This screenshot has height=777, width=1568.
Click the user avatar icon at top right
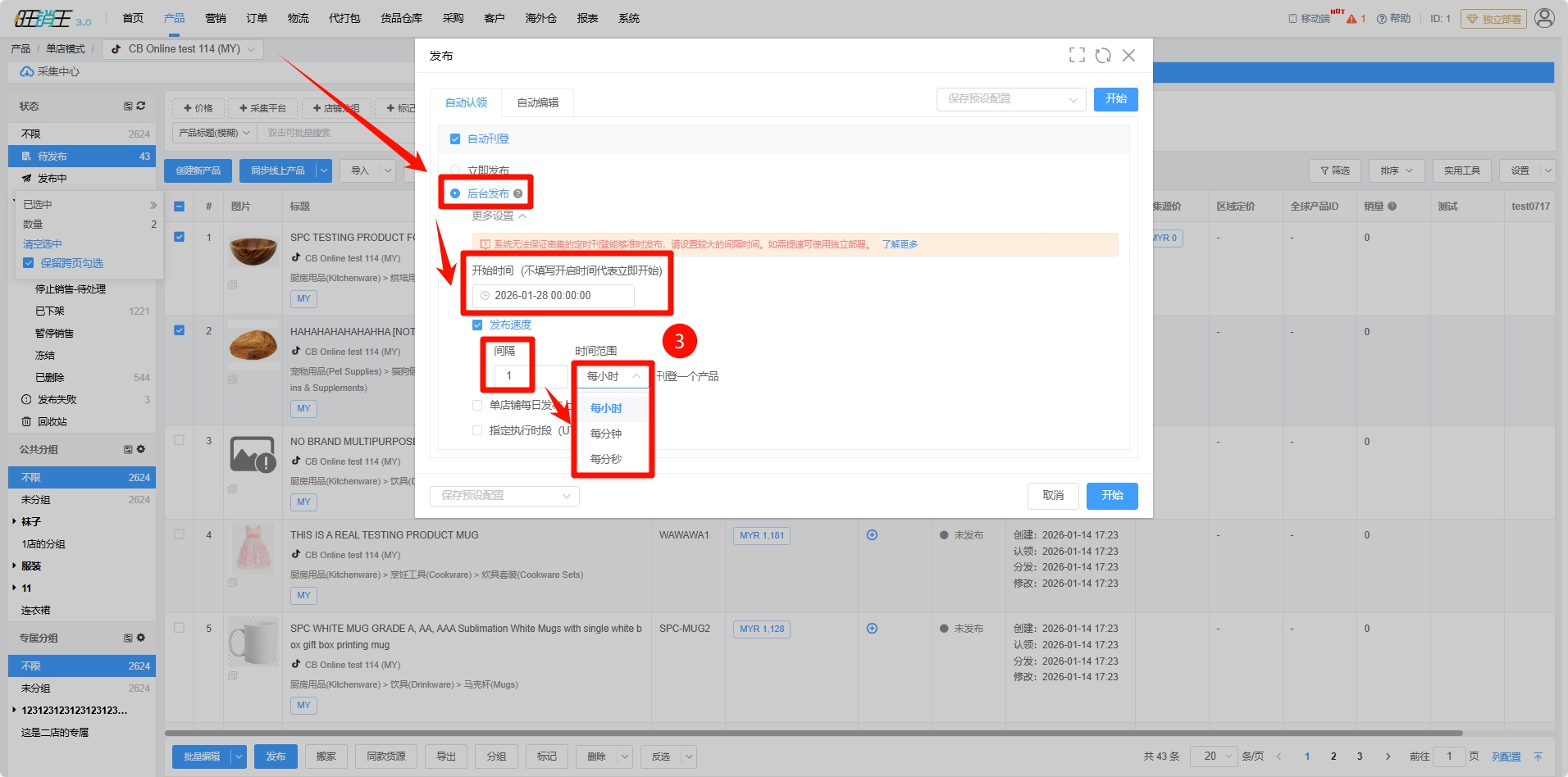pyautogui.click(x=1544, y=18)
